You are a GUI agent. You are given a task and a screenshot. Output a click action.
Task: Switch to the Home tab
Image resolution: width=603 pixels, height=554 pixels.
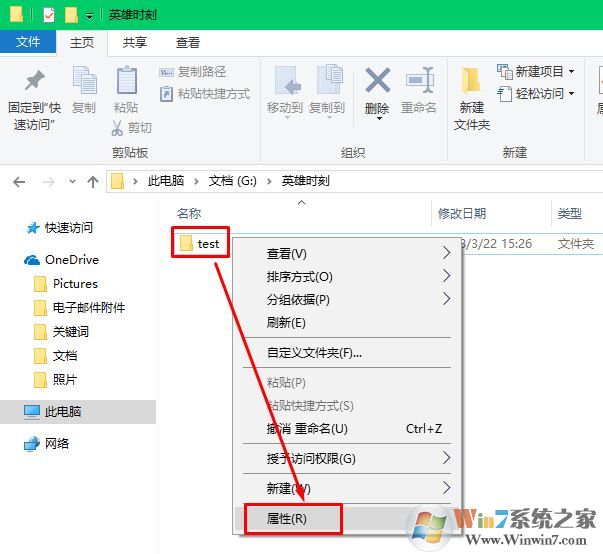point(82,42)
